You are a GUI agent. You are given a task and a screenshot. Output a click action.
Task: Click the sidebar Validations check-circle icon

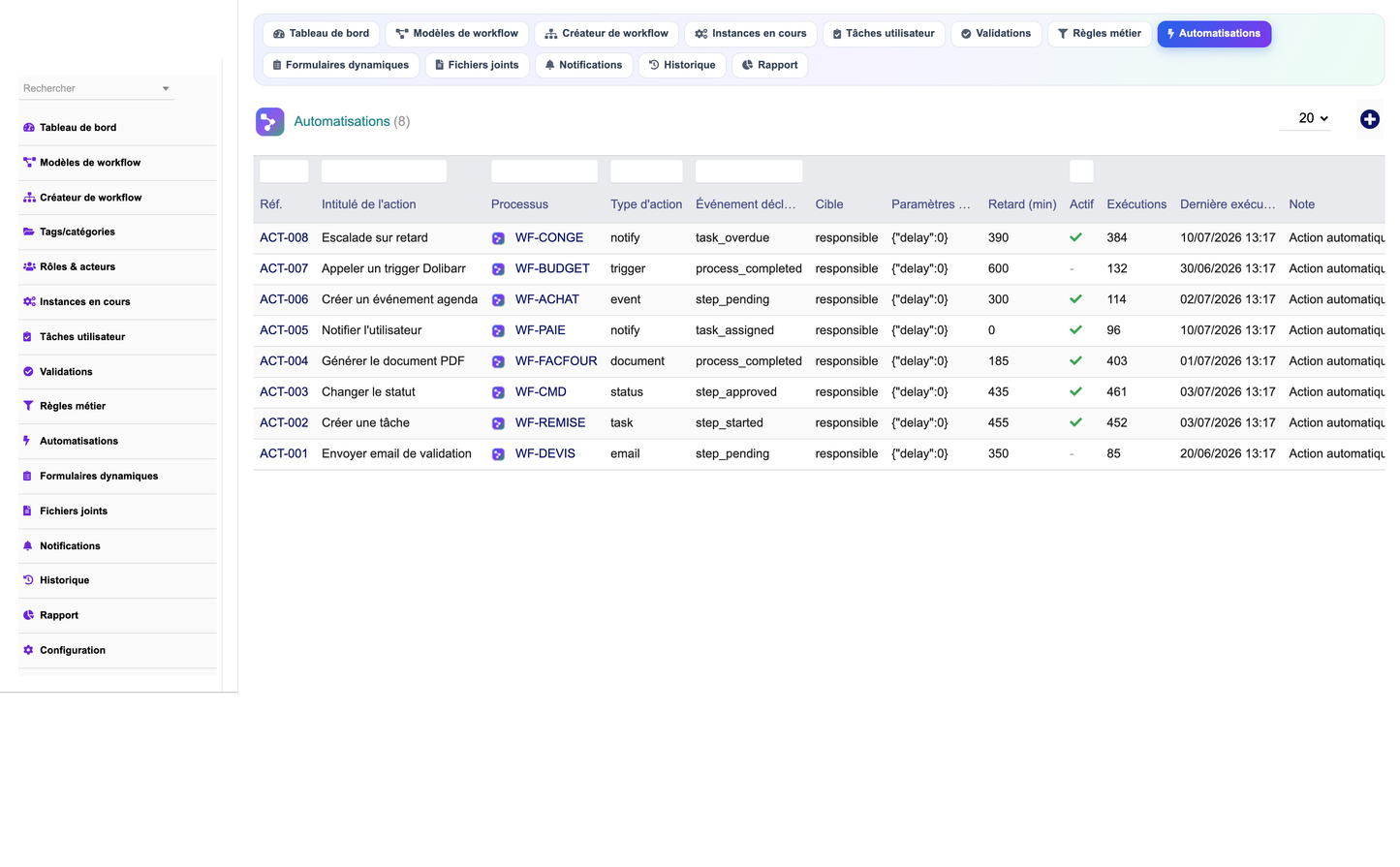(28, 371)
